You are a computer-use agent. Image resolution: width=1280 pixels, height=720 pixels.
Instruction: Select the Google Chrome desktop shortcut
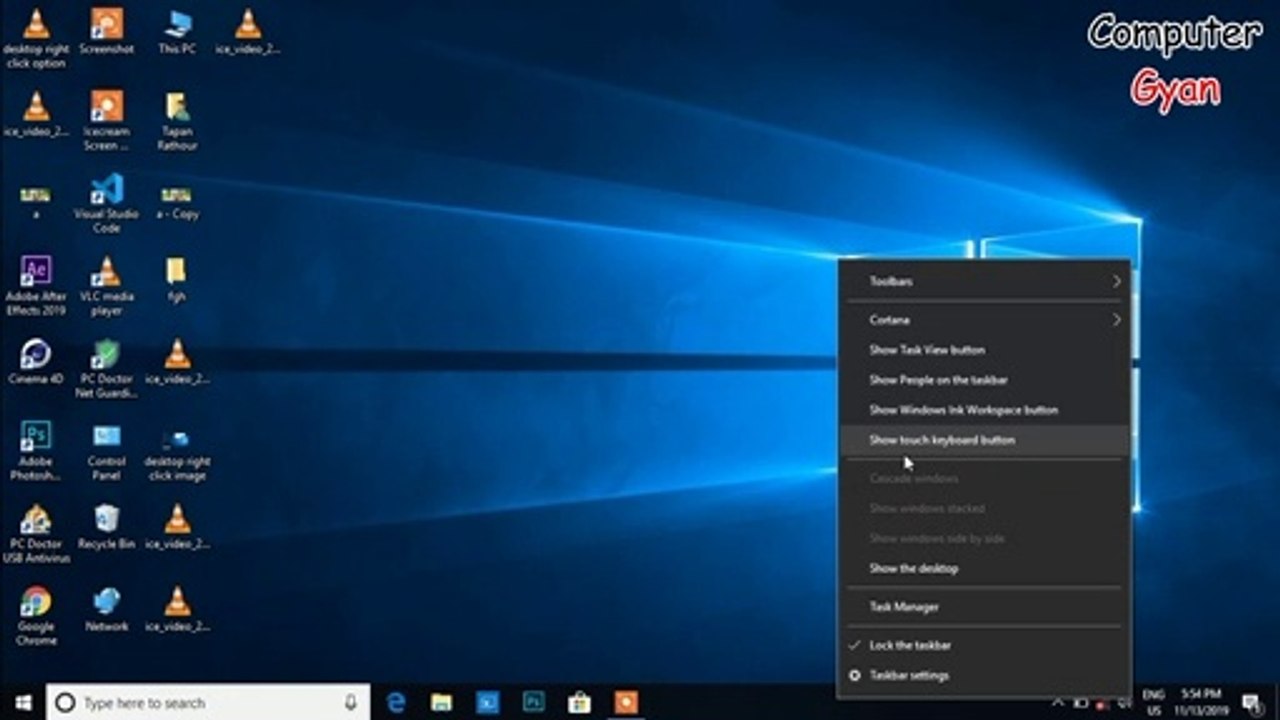pyautogui.click(x=36, y=616)
